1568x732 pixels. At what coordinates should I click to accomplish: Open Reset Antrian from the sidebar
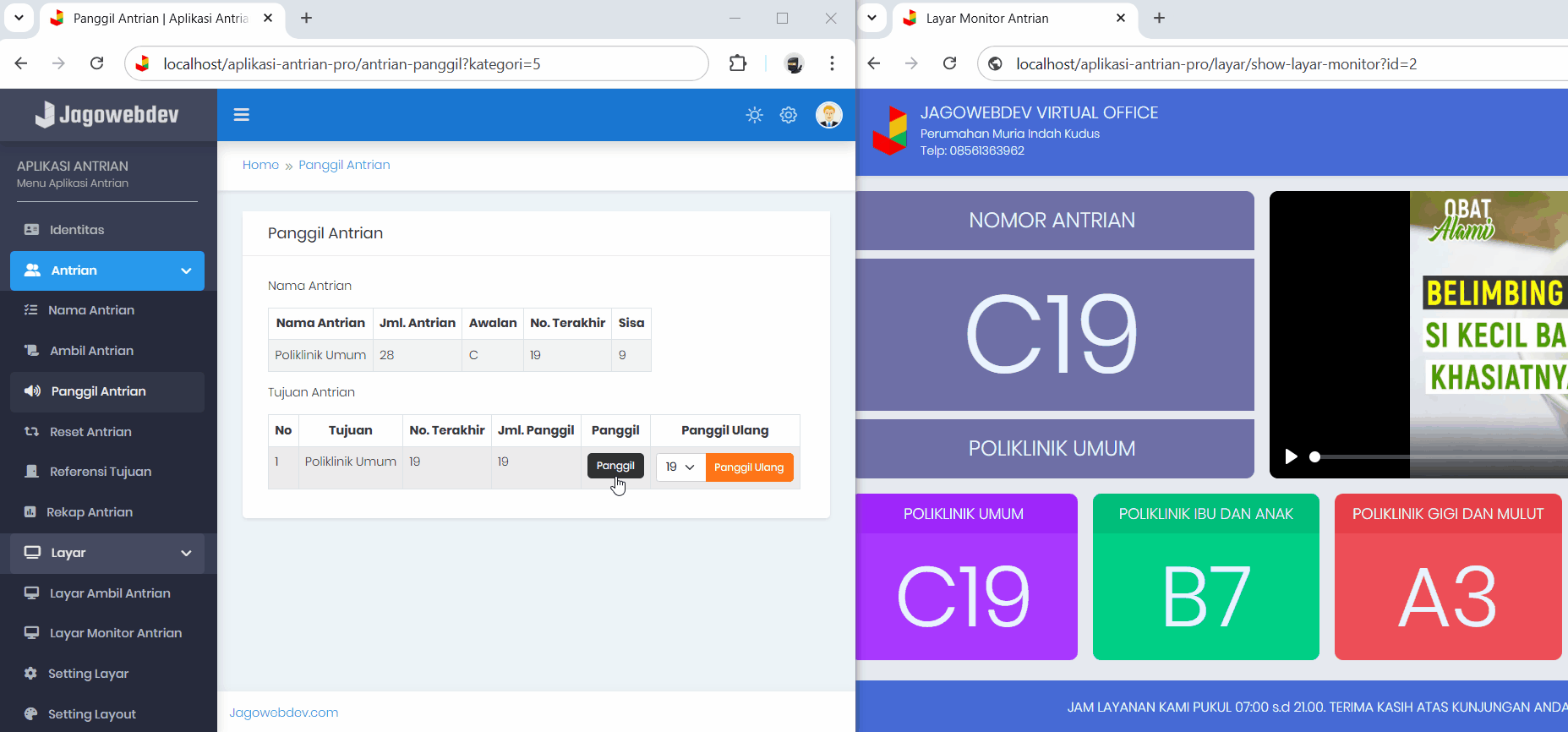click(x=107, y=432)
